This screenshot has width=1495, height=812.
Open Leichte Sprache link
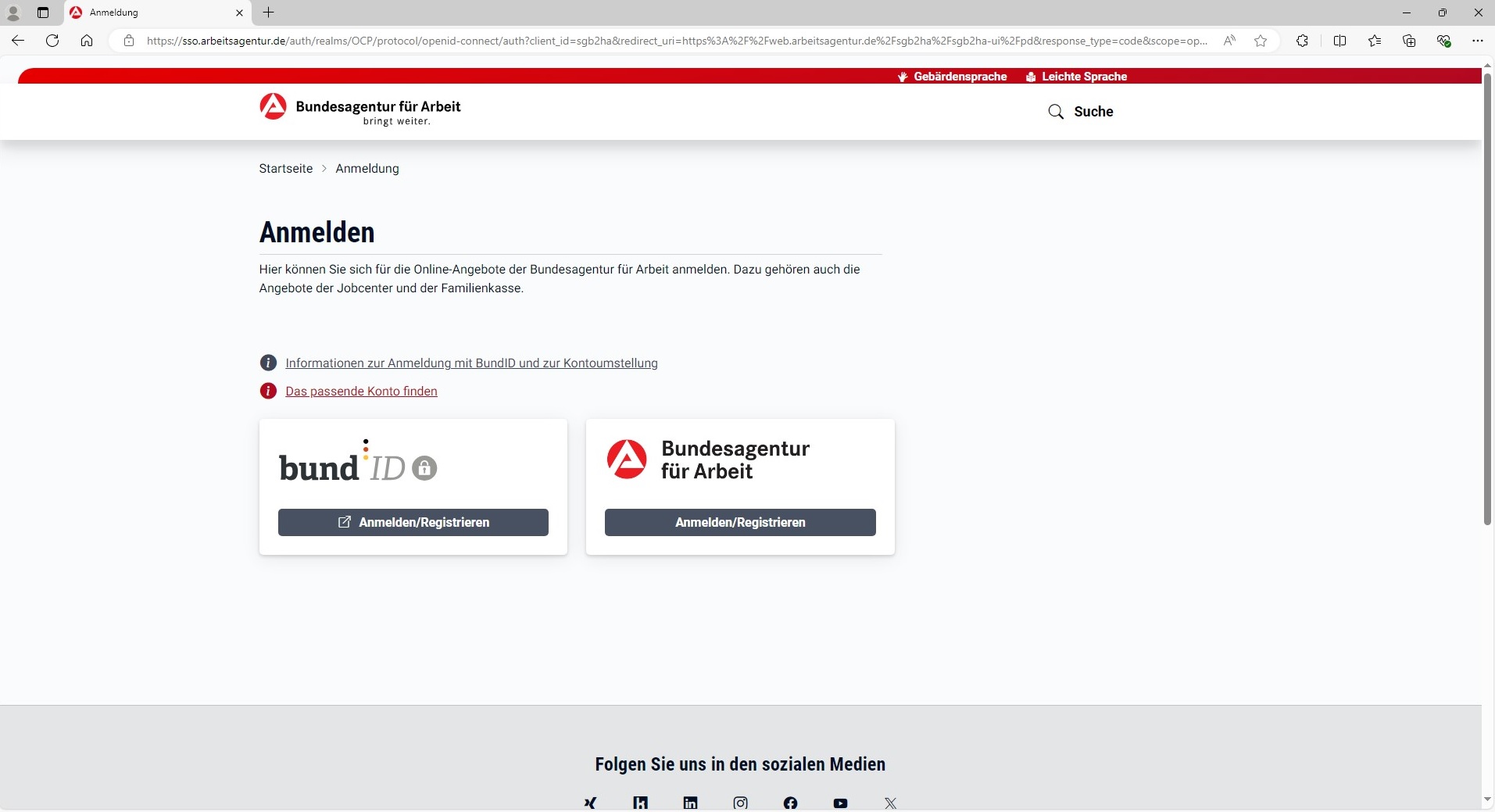[x=1076, y=77]
